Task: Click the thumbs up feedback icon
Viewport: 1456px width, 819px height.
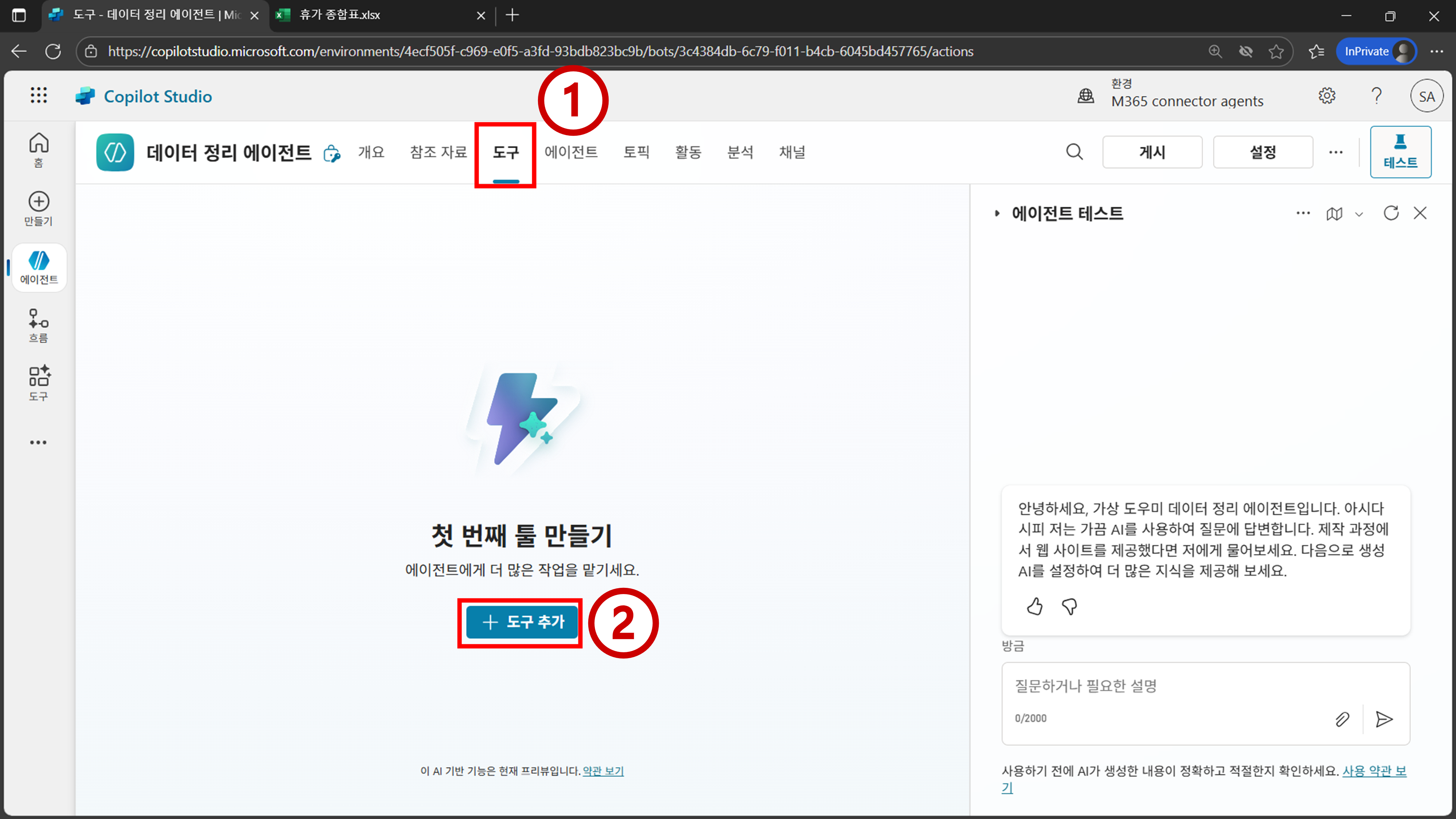Action: pos(1034,606)
